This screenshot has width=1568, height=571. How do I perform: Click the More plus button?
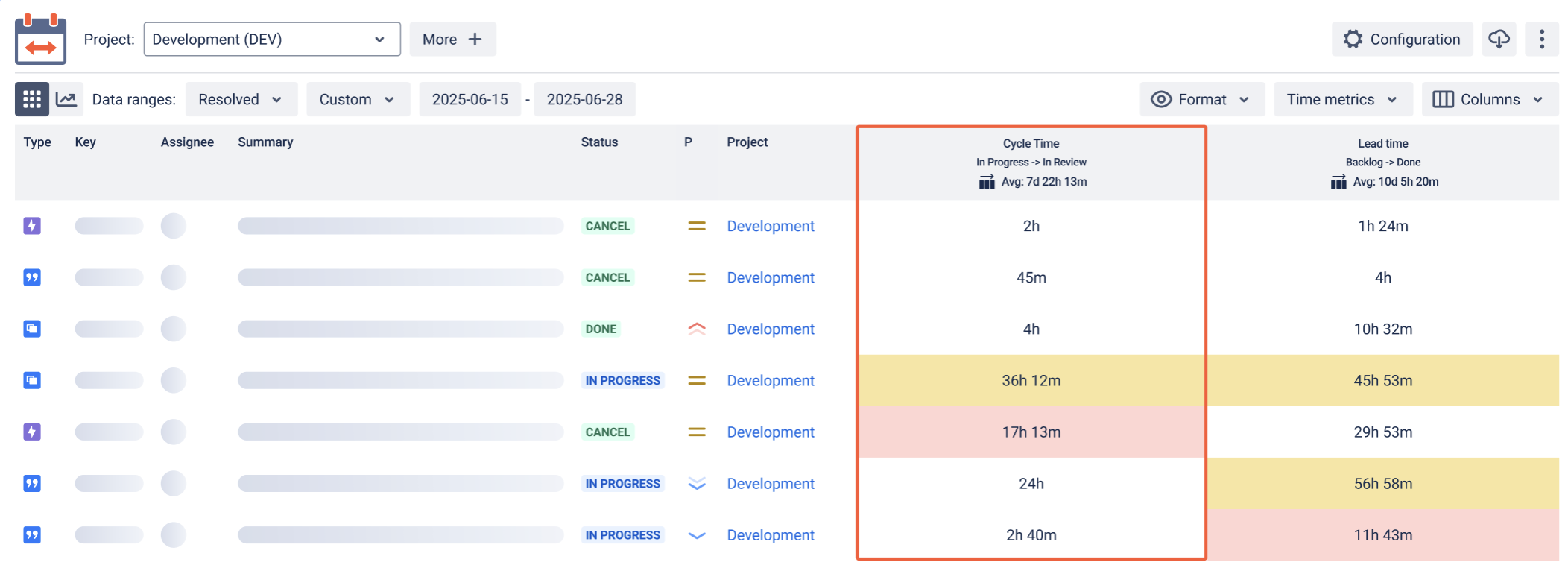[452, 39]
